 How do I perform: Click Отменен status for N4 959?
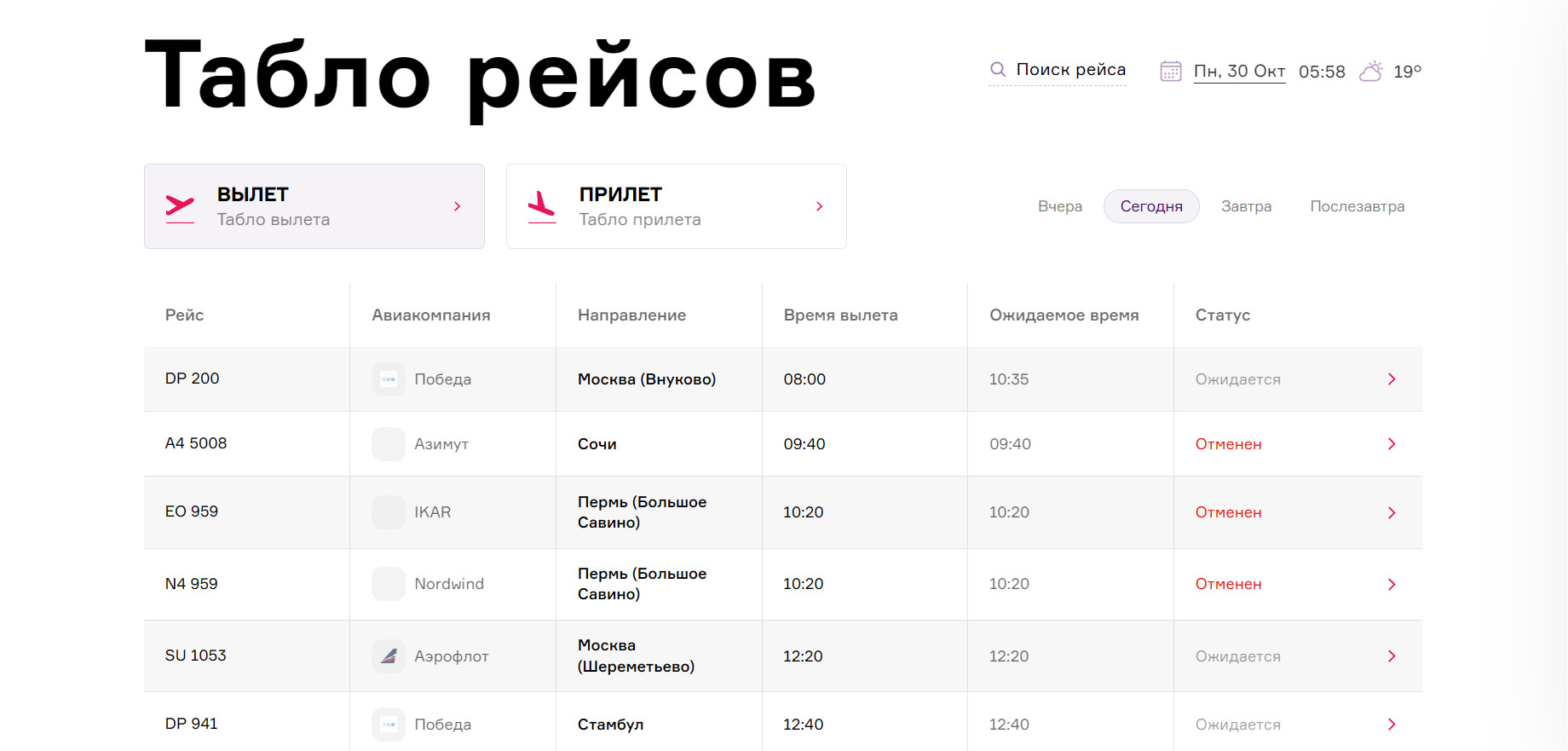click(x=1228, y=584)
